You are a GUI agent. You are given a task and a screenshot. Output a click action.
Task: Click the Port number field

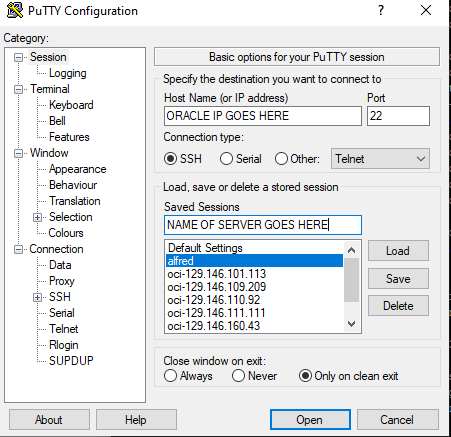pyautogui.click(x=398, y=116)
